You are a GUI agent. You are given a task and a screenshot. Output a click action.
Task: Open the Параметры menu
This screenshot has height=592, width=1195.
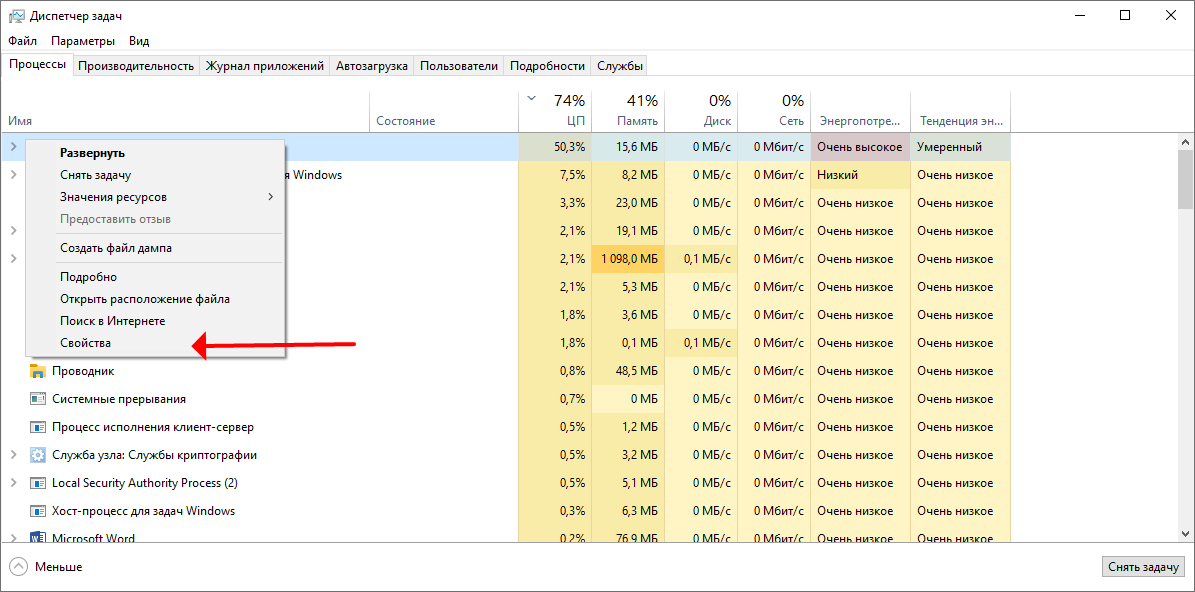pyautogui.click(x=83, y=40)
